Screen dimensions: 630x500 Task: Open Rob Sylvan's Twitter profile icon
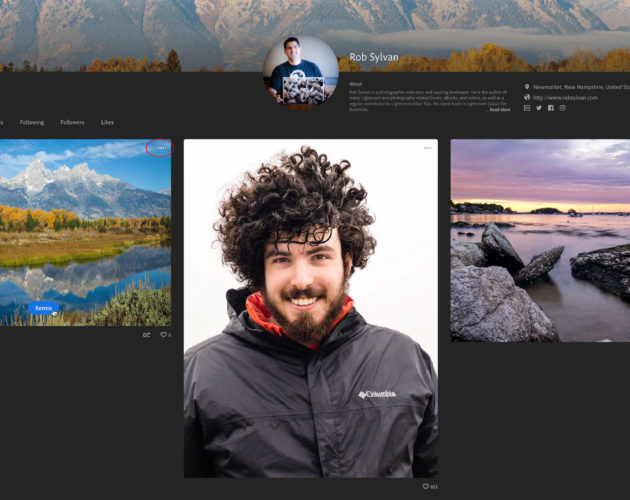click(539, 108)
